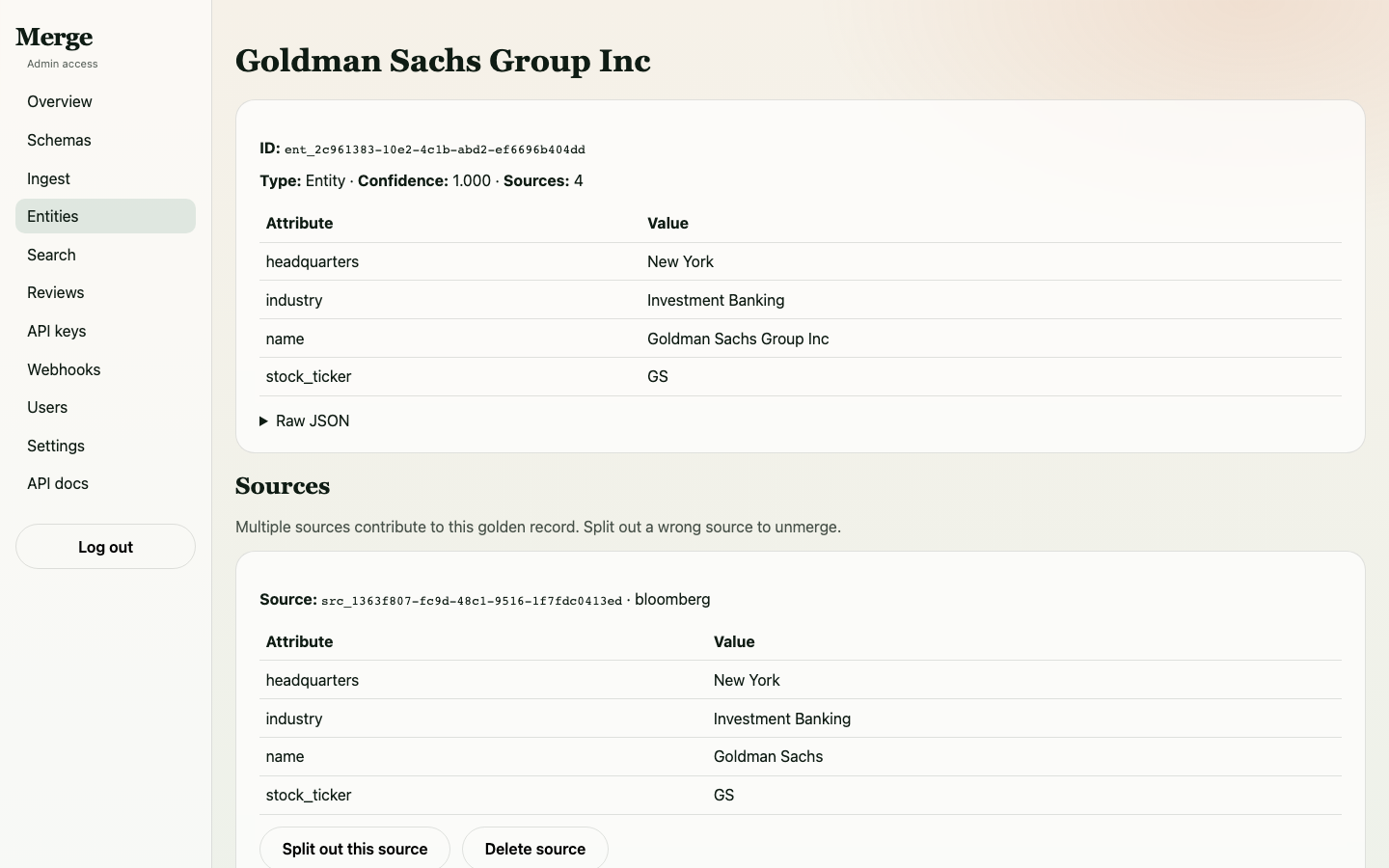
Task: Click the Merge logo
Action: point(54,38)
